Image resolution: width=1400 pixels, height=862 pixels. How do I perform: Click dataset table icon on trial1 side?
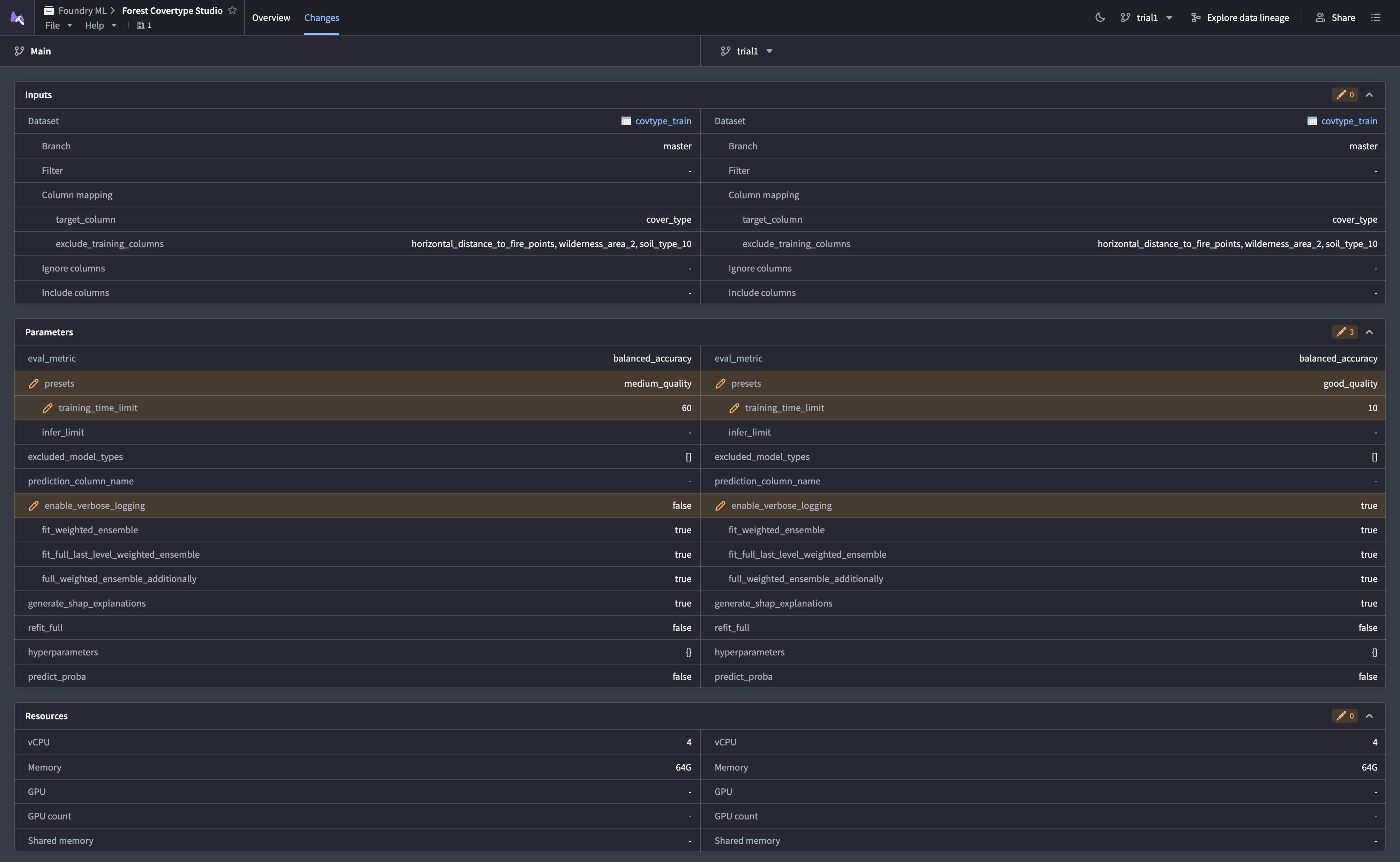(1312, 121)
